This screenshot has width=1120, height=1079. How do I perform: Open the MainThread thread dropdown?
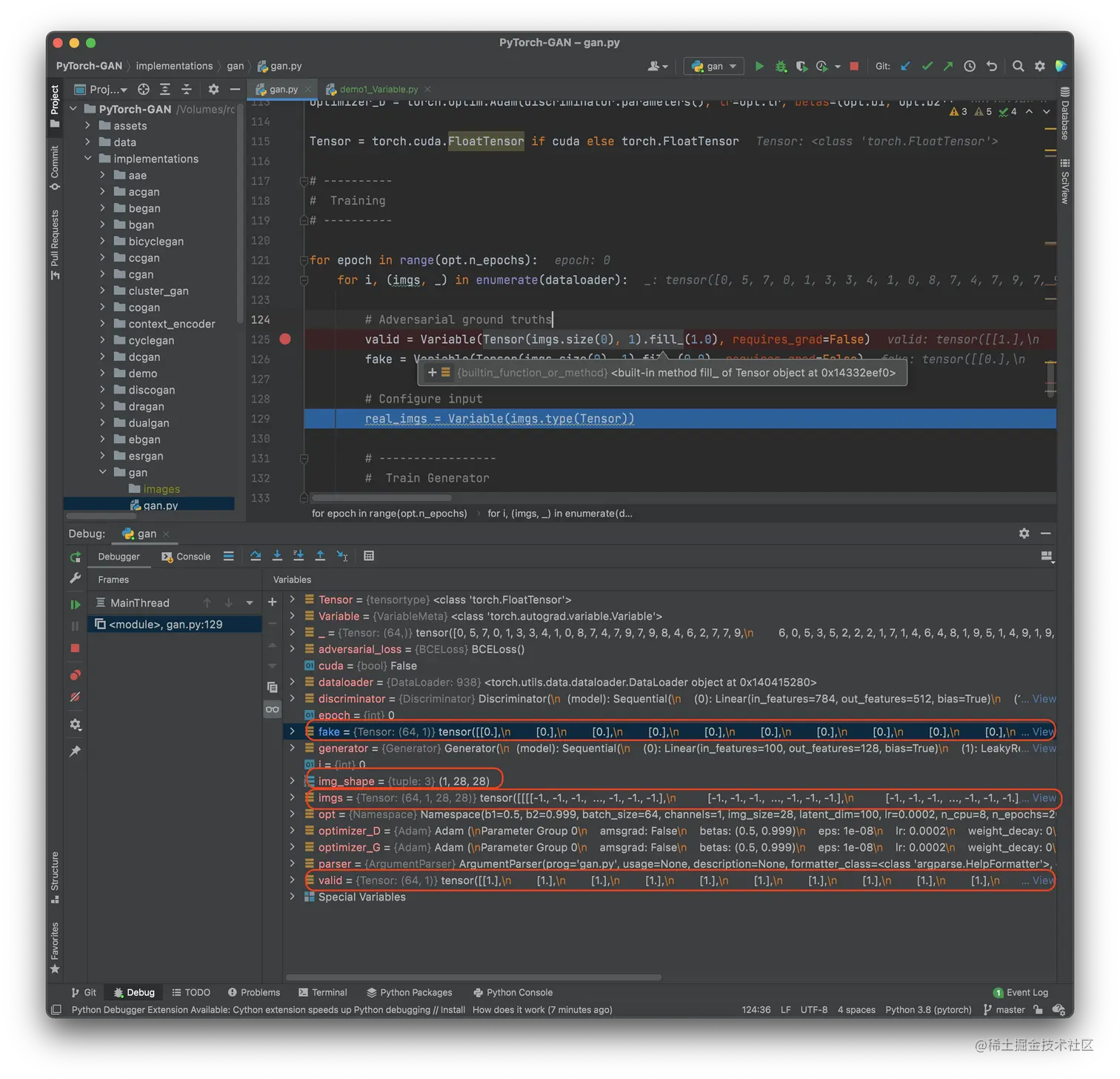click(x=250, y=603)
